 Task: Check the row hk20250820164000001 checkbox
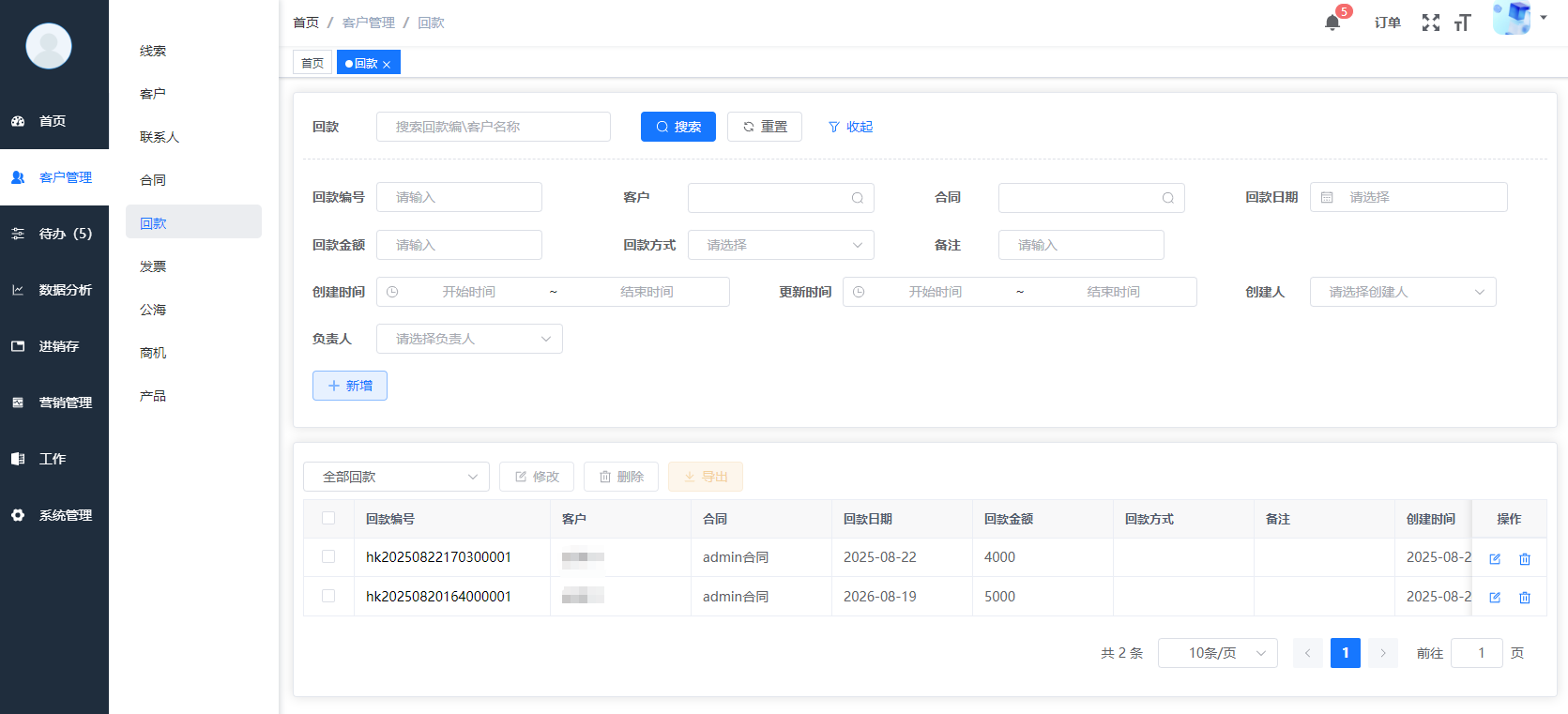[328, 596]
